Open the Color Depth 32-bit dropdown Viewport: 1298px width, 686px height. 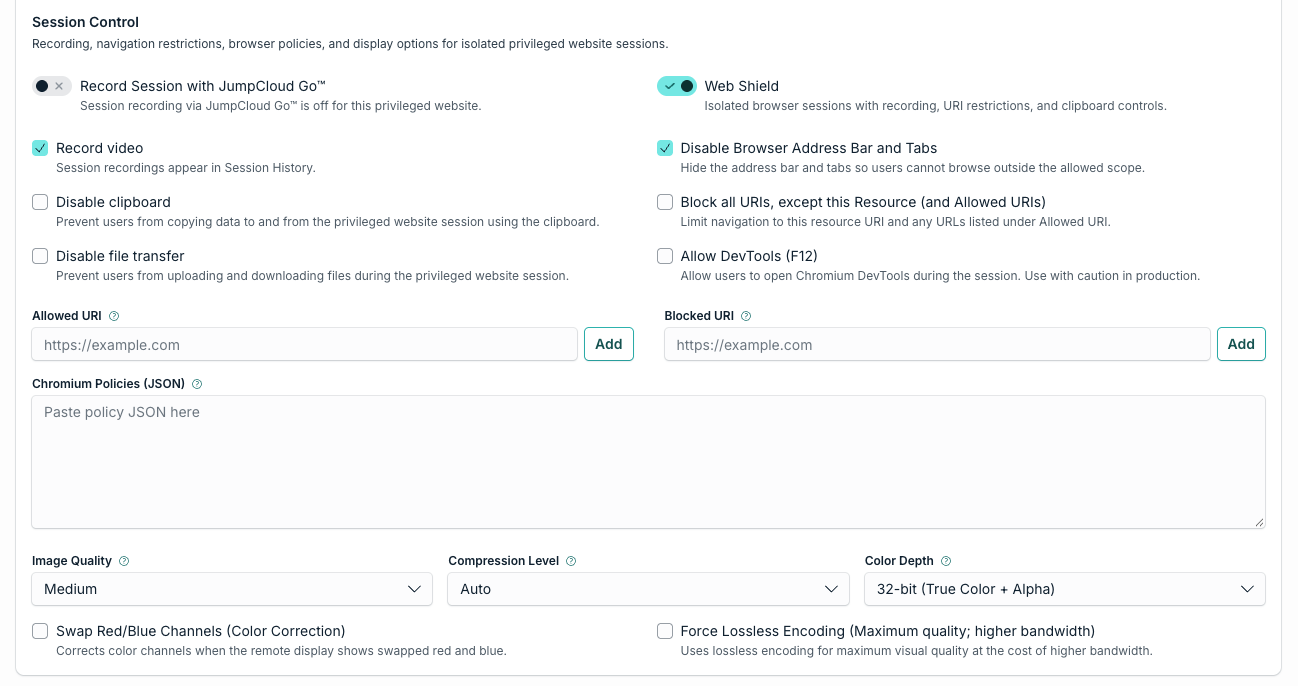pos(1065,589)
